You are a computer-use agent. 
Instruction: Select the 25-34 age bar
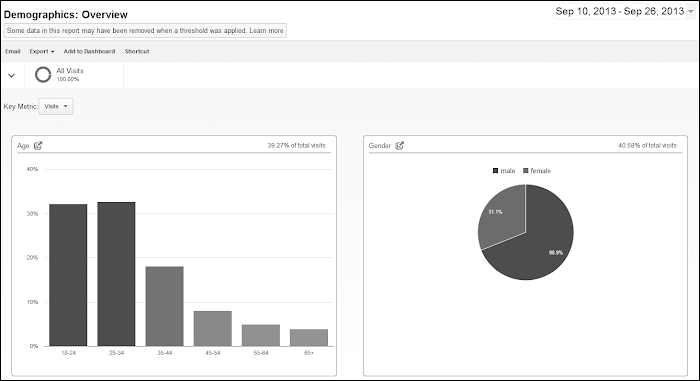pos(117,274)
